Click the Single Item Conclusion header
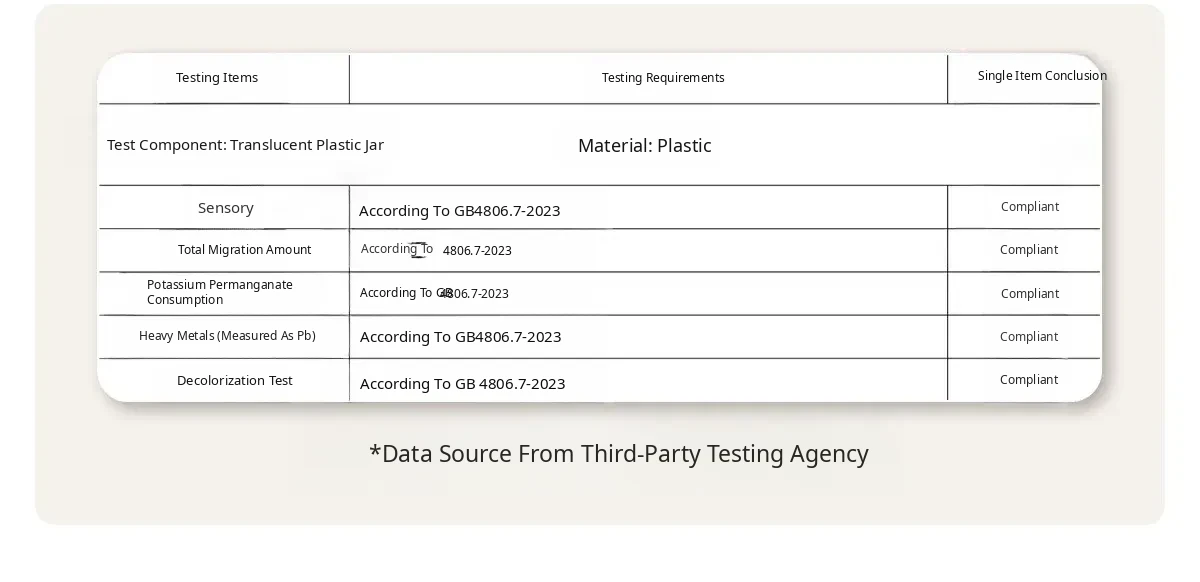 pyautogui.click(x=1042, y=76)
